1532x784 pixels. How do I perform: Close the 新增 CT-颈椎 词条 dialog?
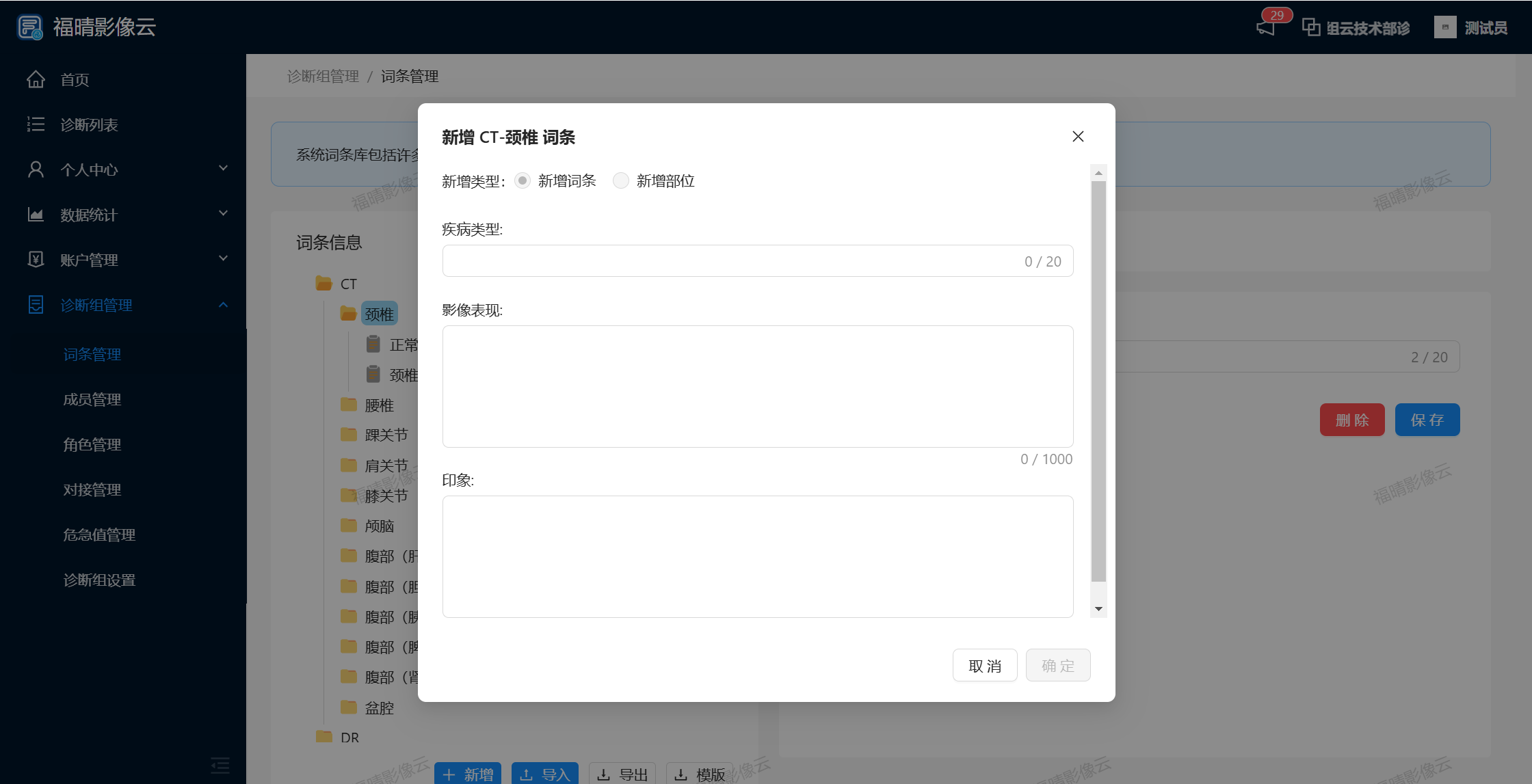click(x=1078, y=137)
